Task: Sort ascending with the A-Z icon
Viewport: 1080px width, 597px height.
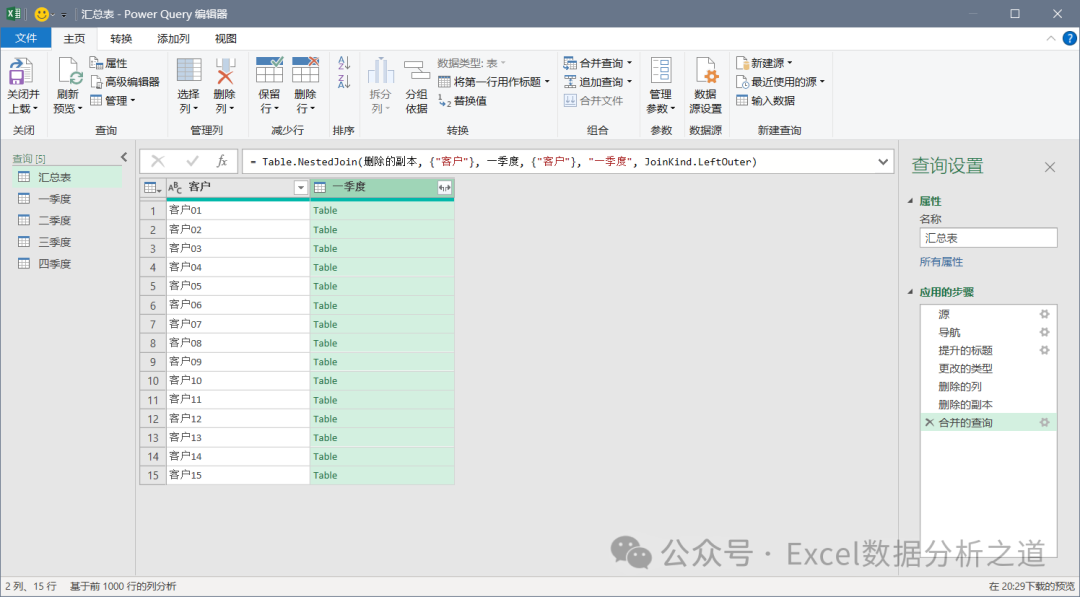Action: pyautogui.click(x=344, y=63)
